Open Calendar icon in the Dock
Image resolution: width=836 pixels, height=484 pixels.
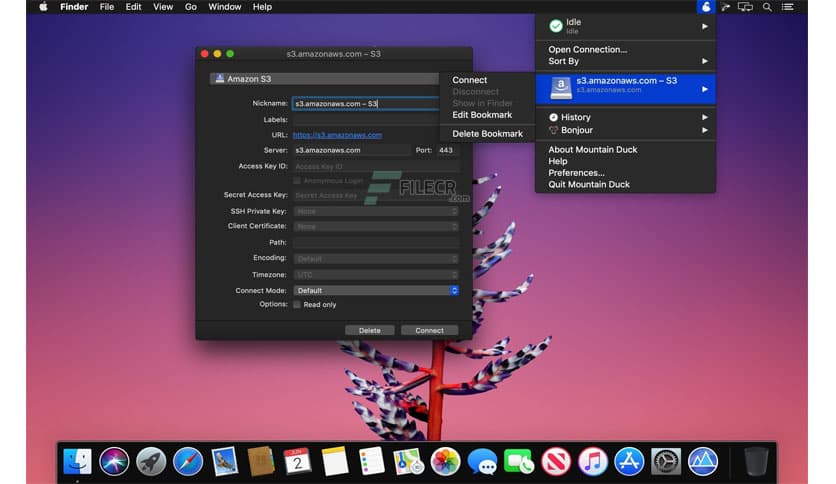(298, 461)
